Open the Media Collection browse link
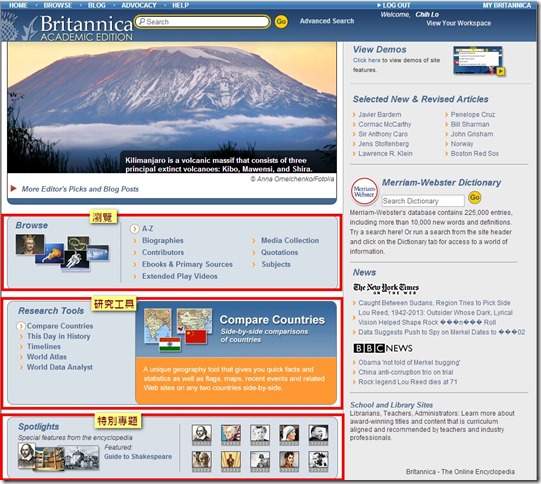 click(x=290, y=240)
